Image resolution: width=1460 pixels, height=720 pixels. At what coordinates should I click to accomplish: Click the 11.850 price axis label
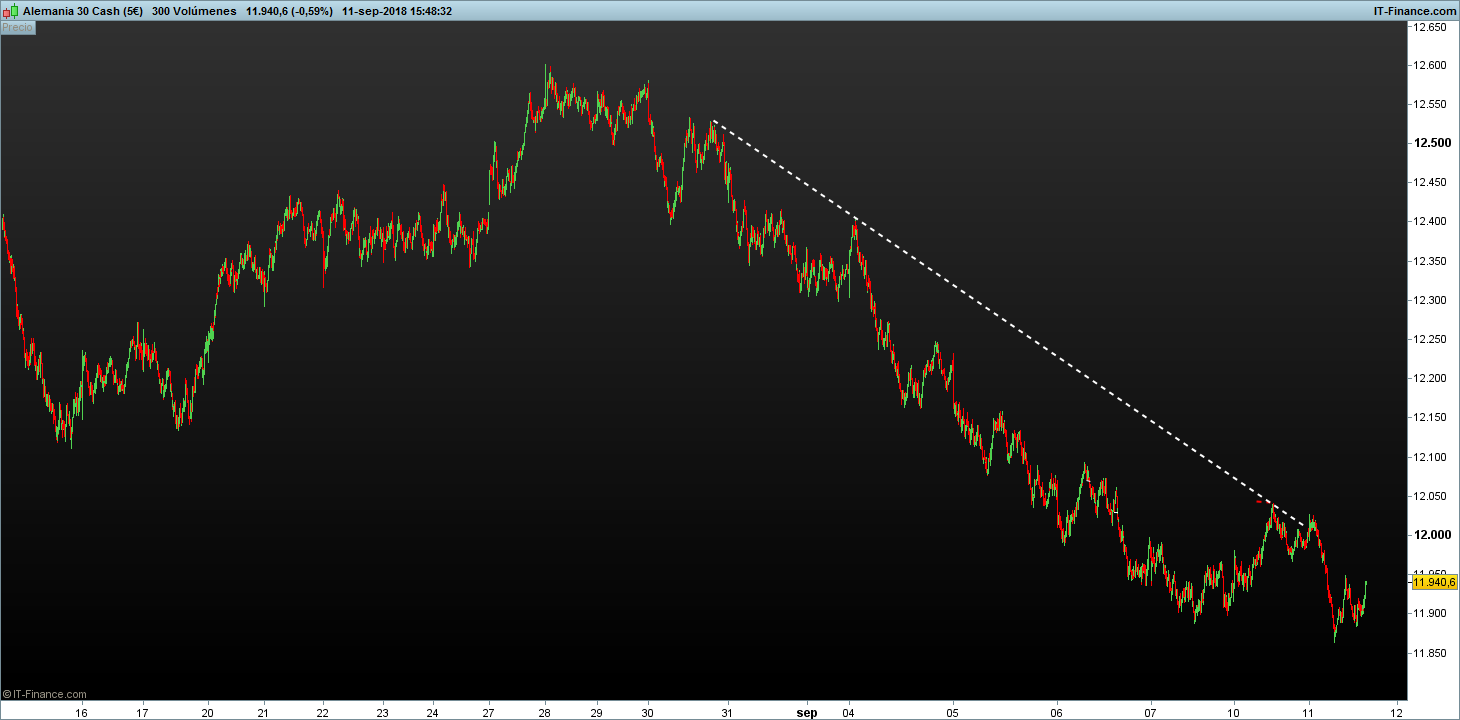1429,654
